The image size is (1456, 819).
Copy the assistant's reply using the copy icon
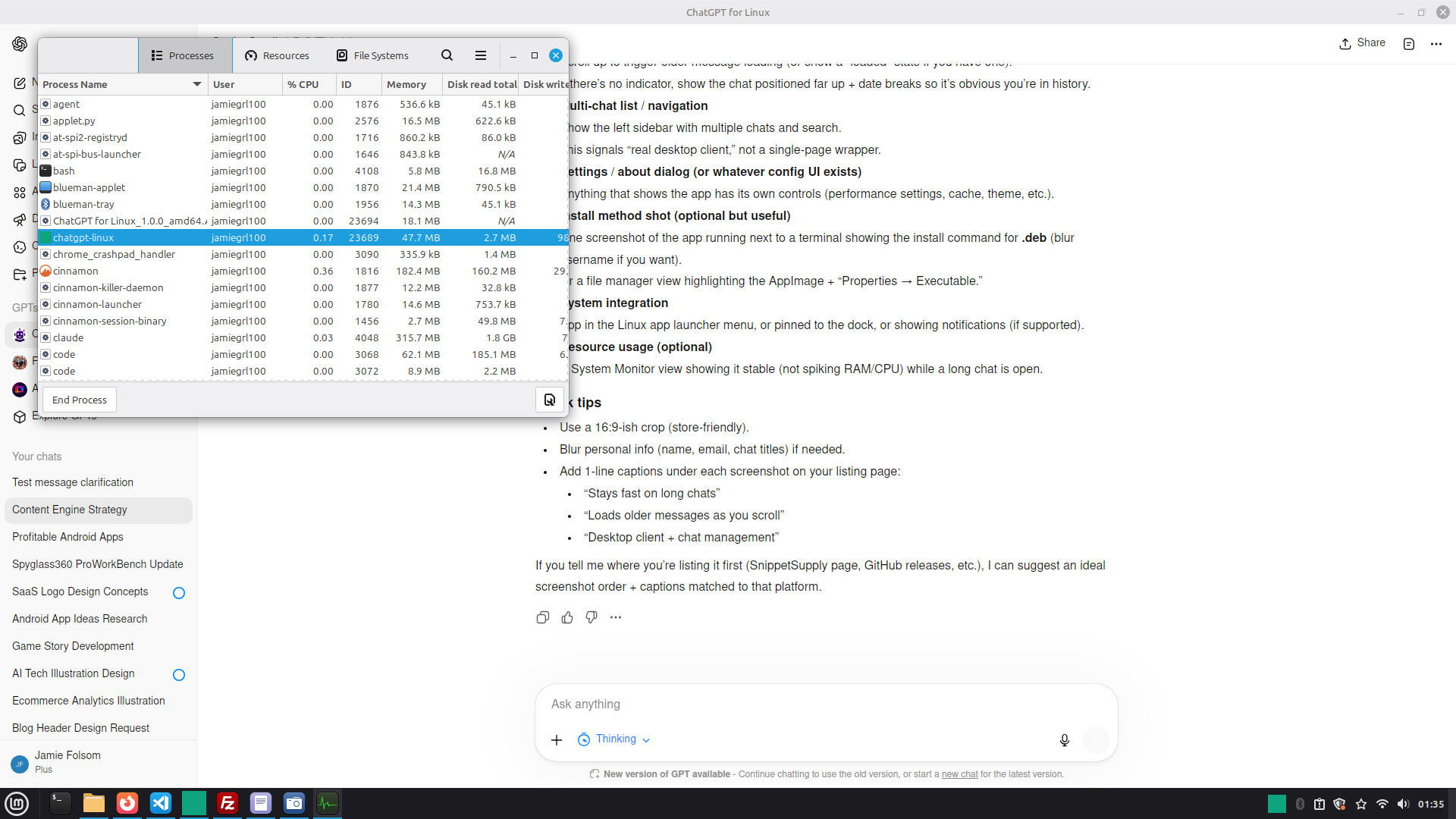click(x=542, y=617)
